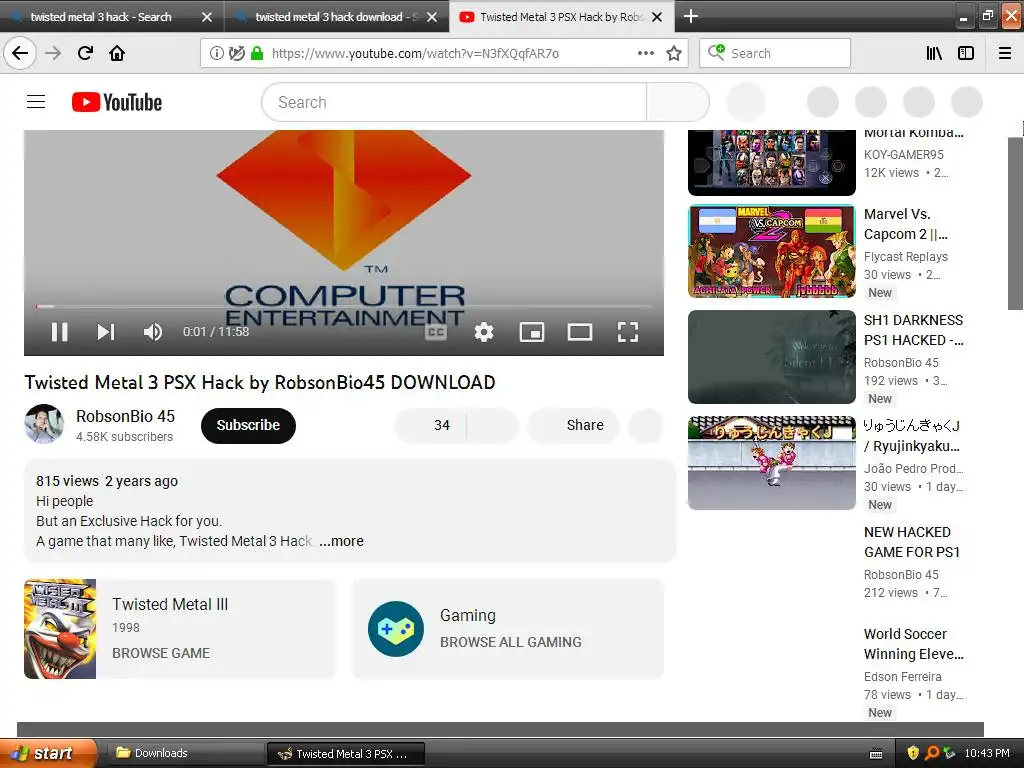
Task: Switch to Twisted Metal 3 PSX taskbar item
Action: click(345, 754)
